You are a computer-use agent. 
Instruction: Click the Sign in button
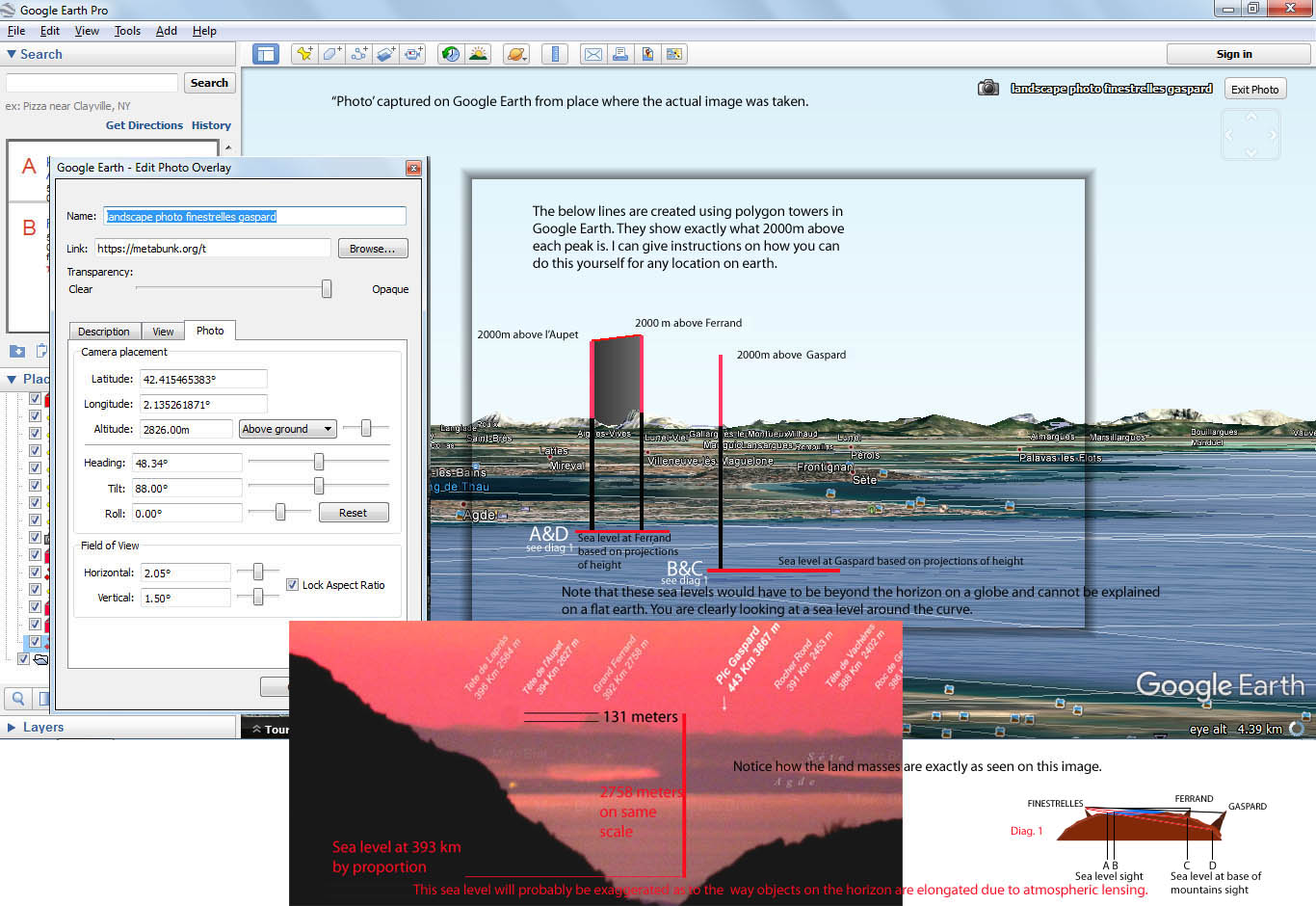click(1234, 54)
